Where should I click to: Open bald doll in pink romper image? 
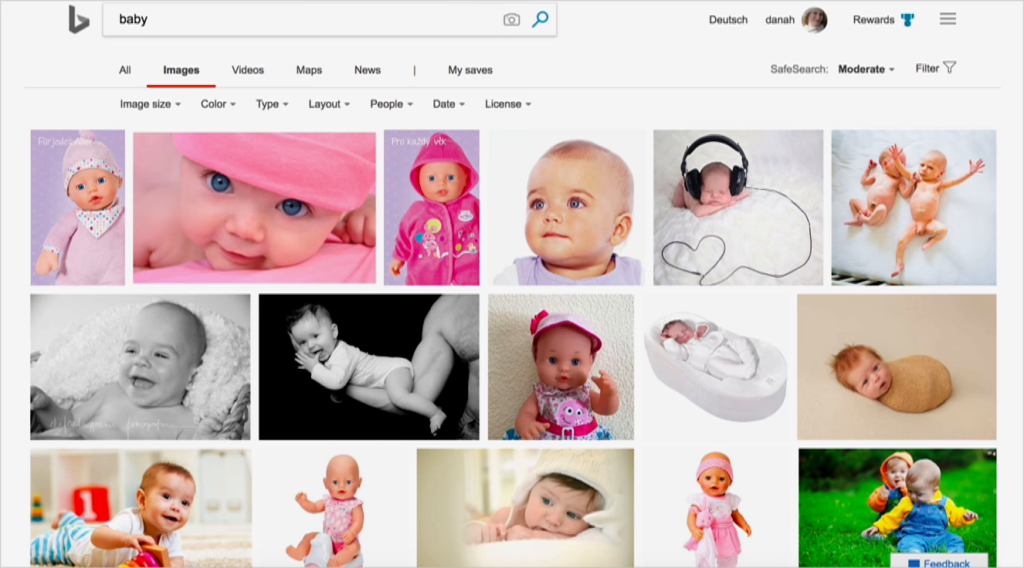[x=334, y=508]
